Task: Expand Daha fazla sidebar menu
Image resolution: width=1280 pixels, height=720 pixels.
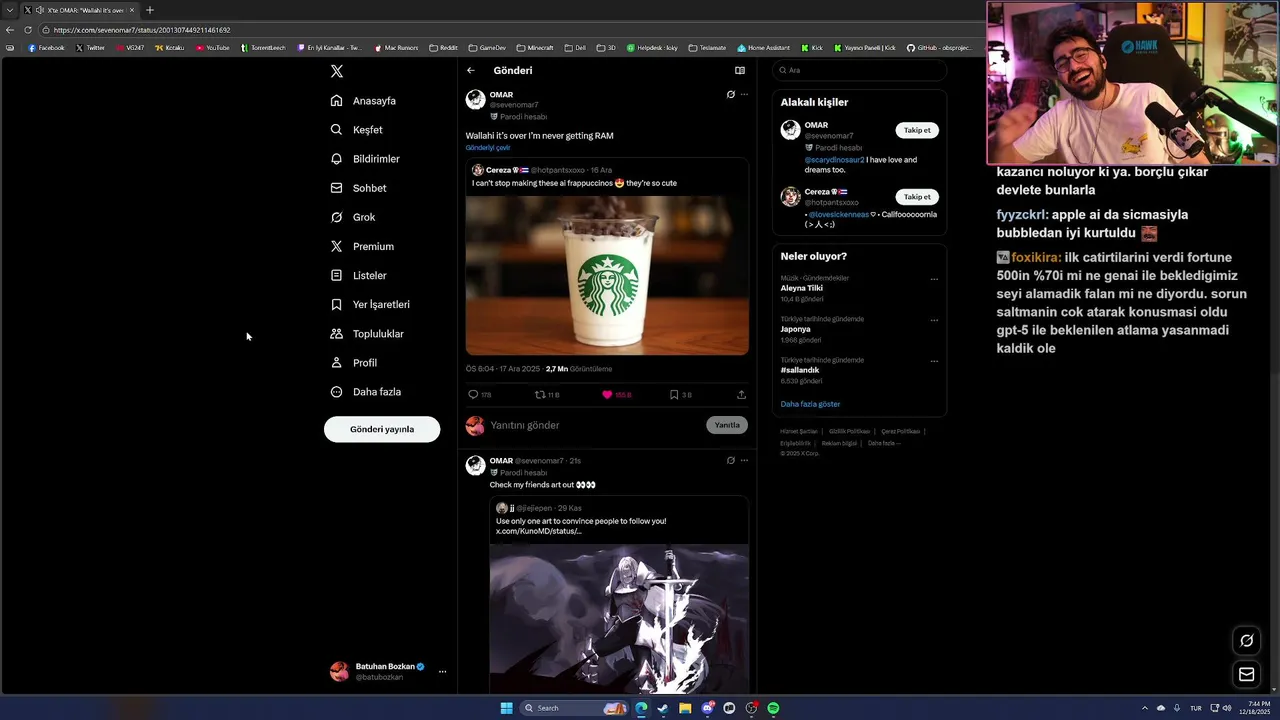Action: pos(366,392)
